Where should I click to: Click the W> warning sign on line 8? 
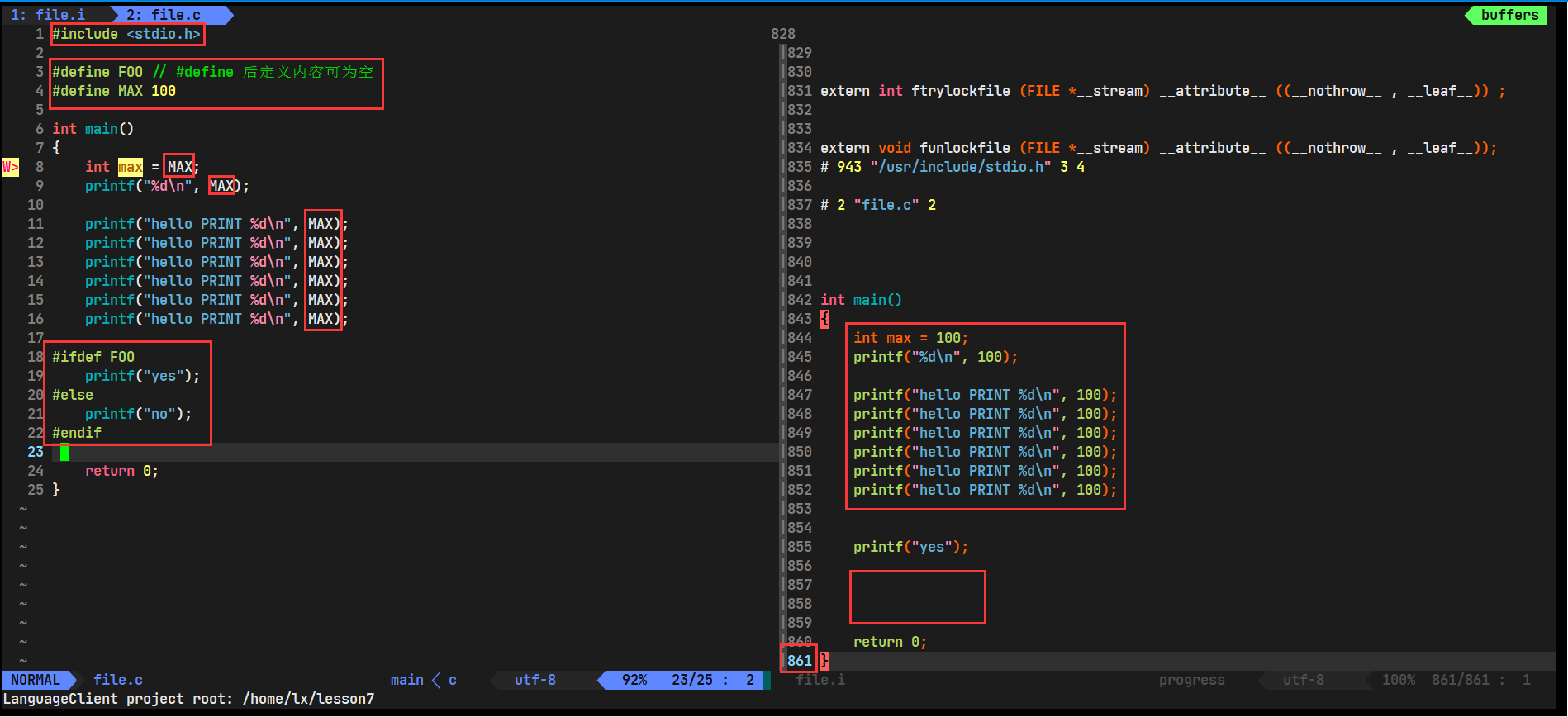pyautogui.click(x=11, y=167)
